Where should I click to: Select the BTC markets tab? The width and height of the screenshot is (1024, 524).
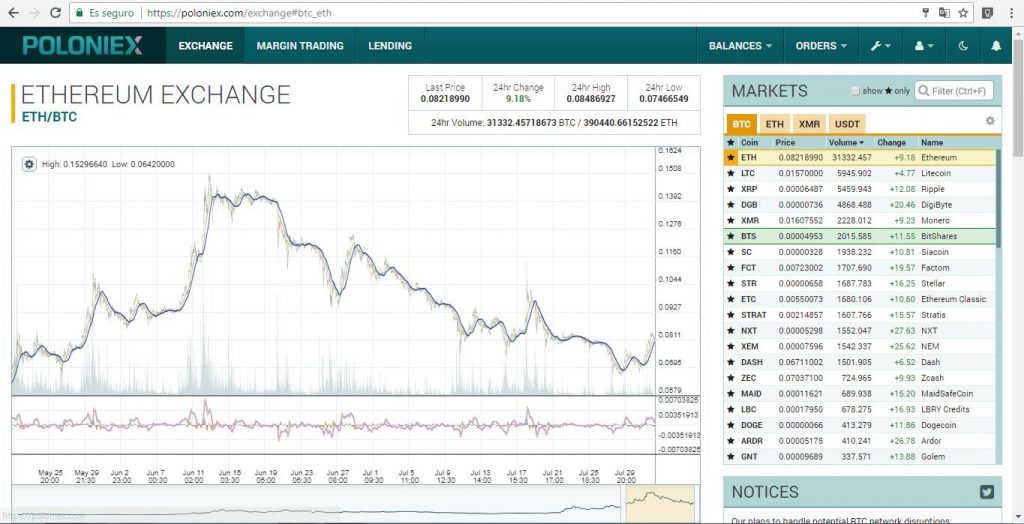click(741, 123)
